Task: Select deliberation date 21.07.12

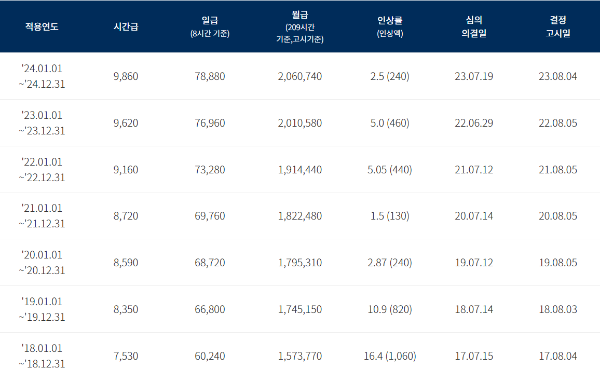Action: [474, 170]
